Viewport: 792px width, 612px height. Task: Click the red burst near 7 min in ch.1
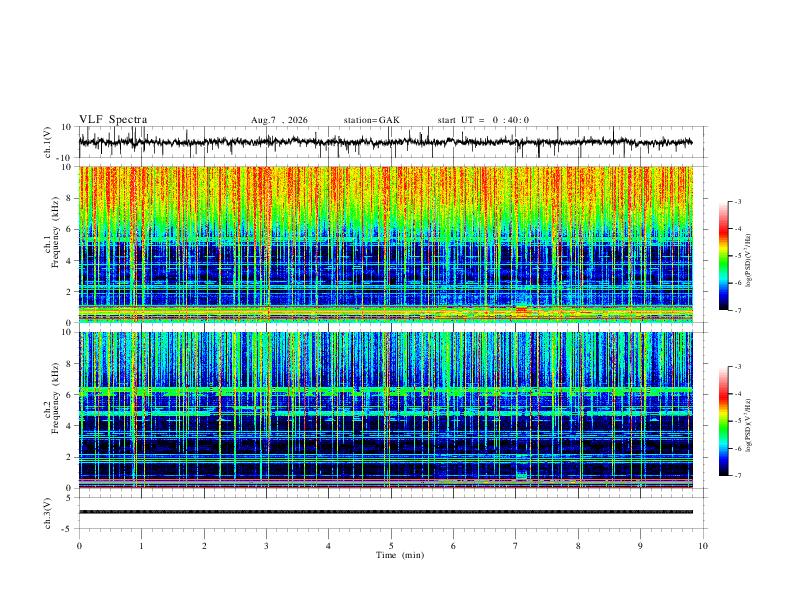tap(521, 311)
